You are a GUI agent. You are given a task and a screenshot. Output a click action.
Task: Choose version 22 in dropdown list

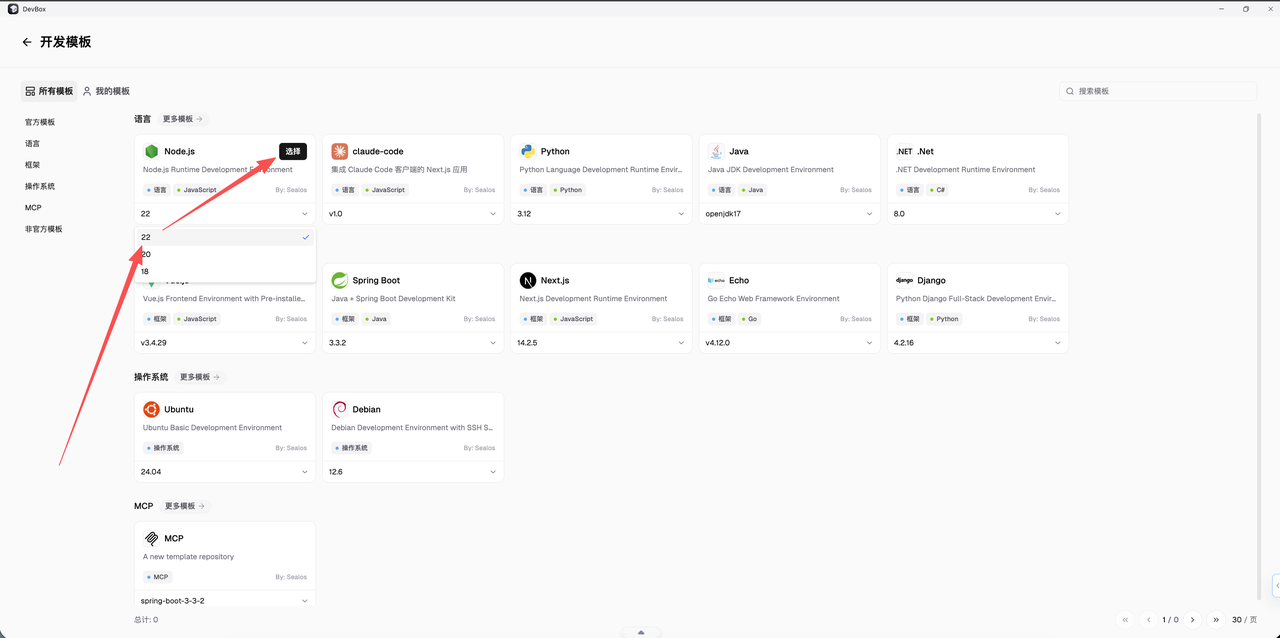[225, 237]
